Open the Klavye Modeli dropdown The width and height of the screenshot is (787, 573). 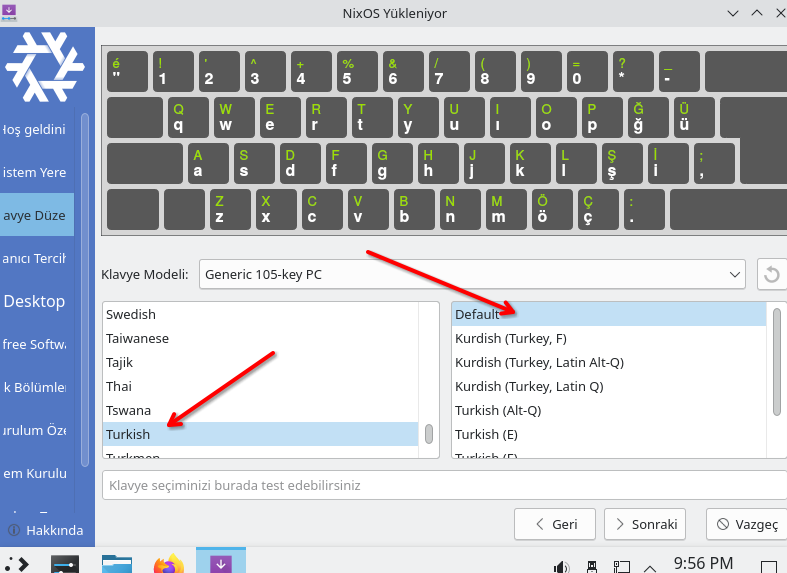point(472,274)
